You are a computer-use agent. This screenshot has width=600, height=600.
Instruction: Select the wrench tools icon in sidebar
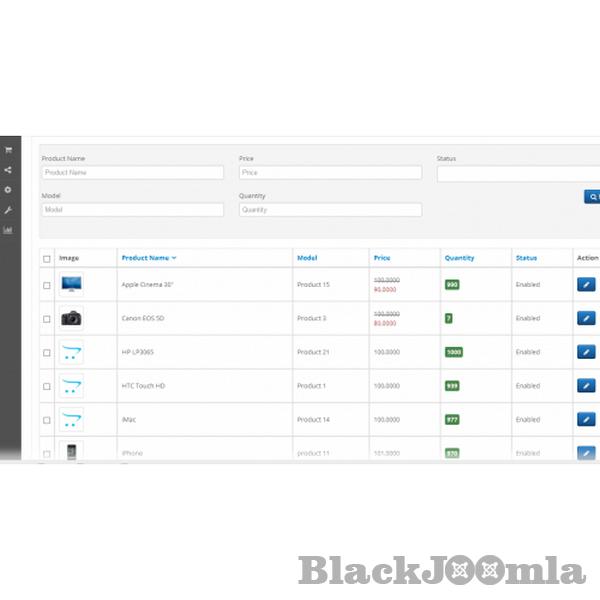tap(8, 210)
